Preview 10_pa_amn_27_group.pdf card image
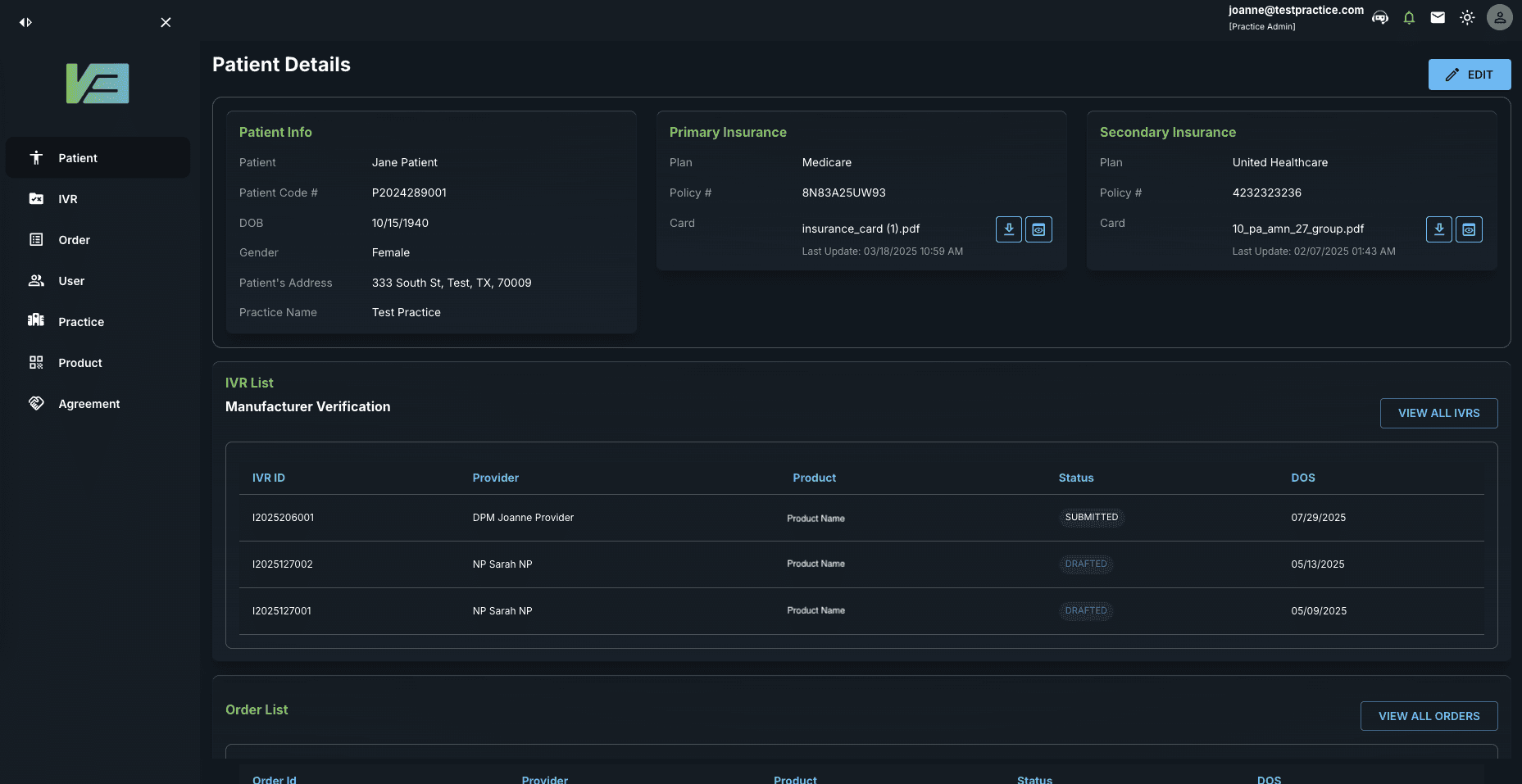The image size is (1522, 784). tap(1469, 229)
